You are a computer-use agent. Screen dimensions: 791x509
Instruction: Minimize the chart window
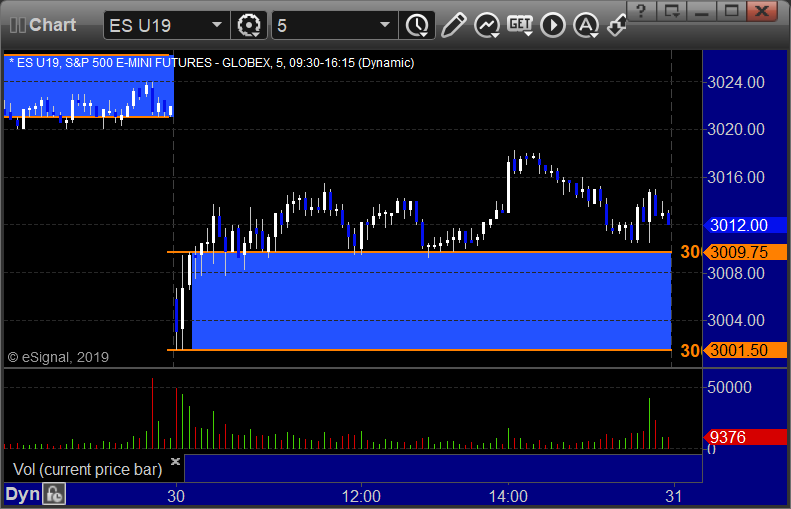click(701, 11)
